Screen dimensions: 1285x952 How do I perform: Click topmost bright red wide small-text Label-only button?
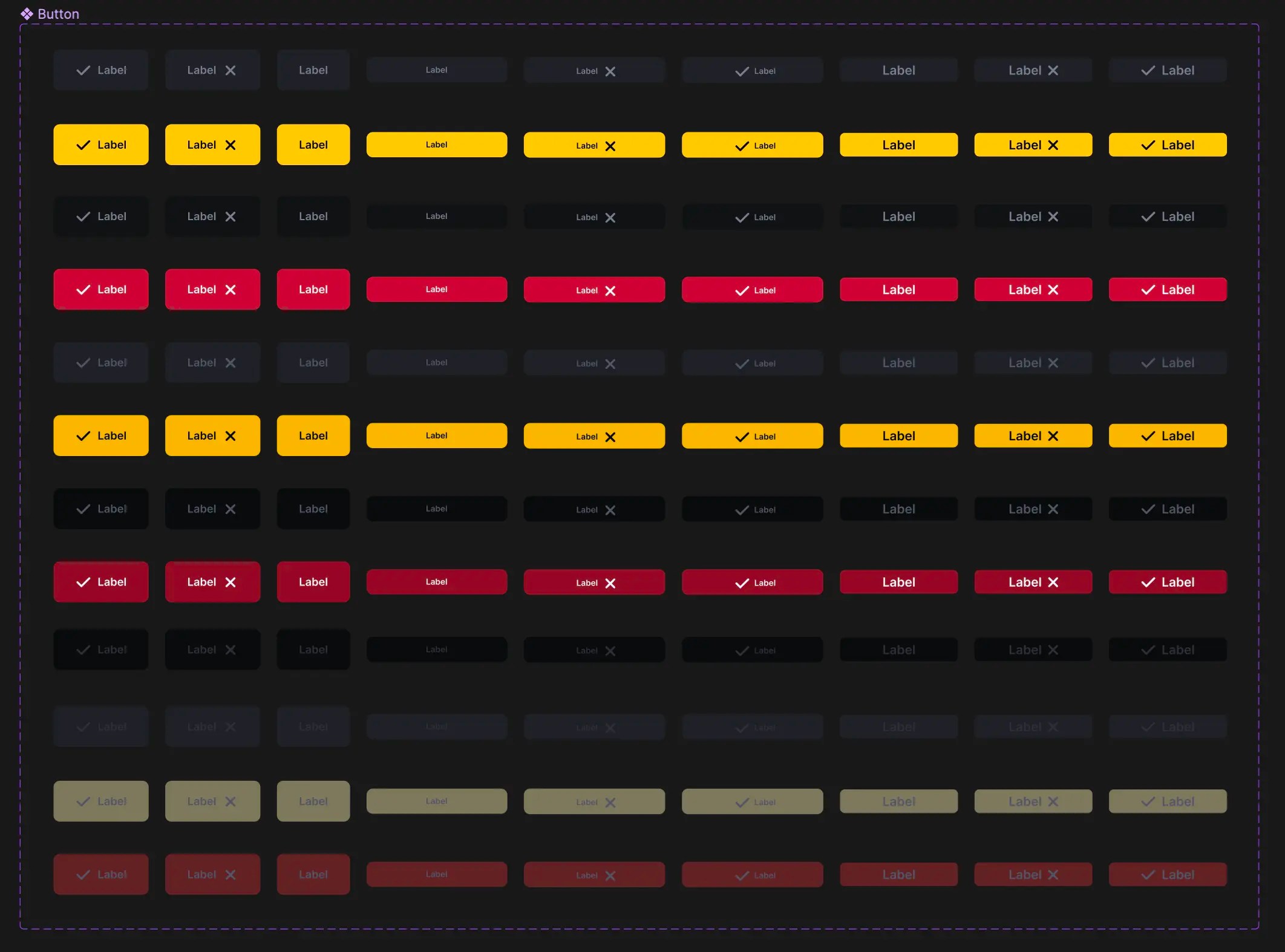click(436, 289)
